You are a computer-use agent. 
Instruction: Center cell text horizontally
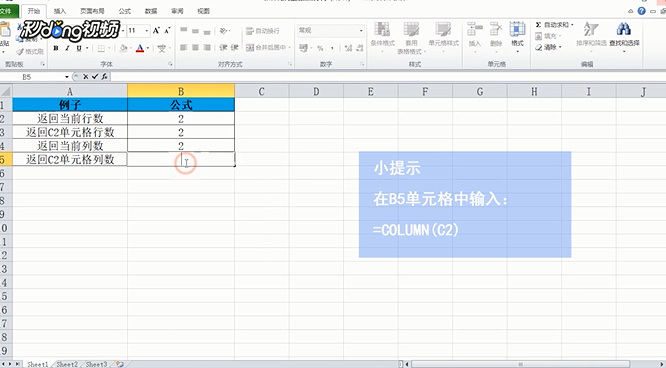(x=195, y=48)
